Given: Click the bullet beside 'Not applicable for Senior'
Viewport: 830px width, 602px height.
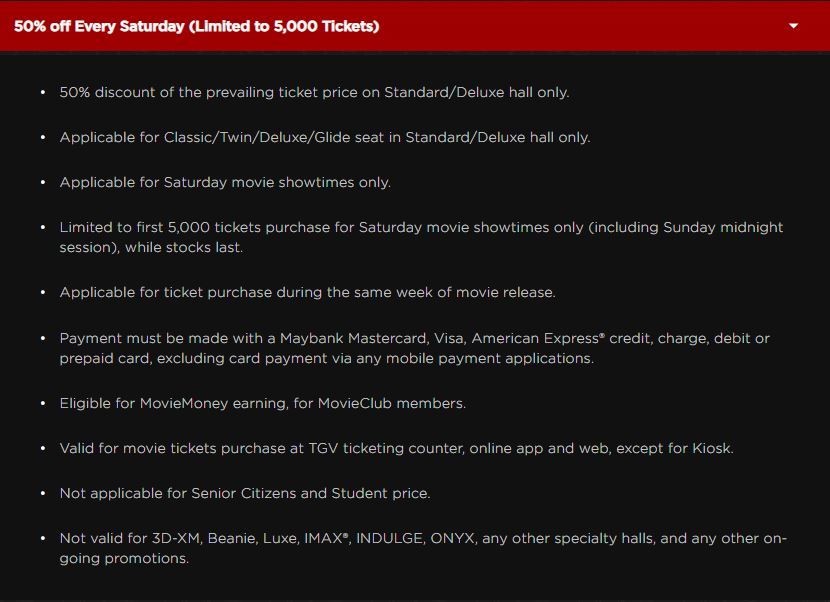Looking at the screenshot, I should pyautogui.click(x=43, y=493).
